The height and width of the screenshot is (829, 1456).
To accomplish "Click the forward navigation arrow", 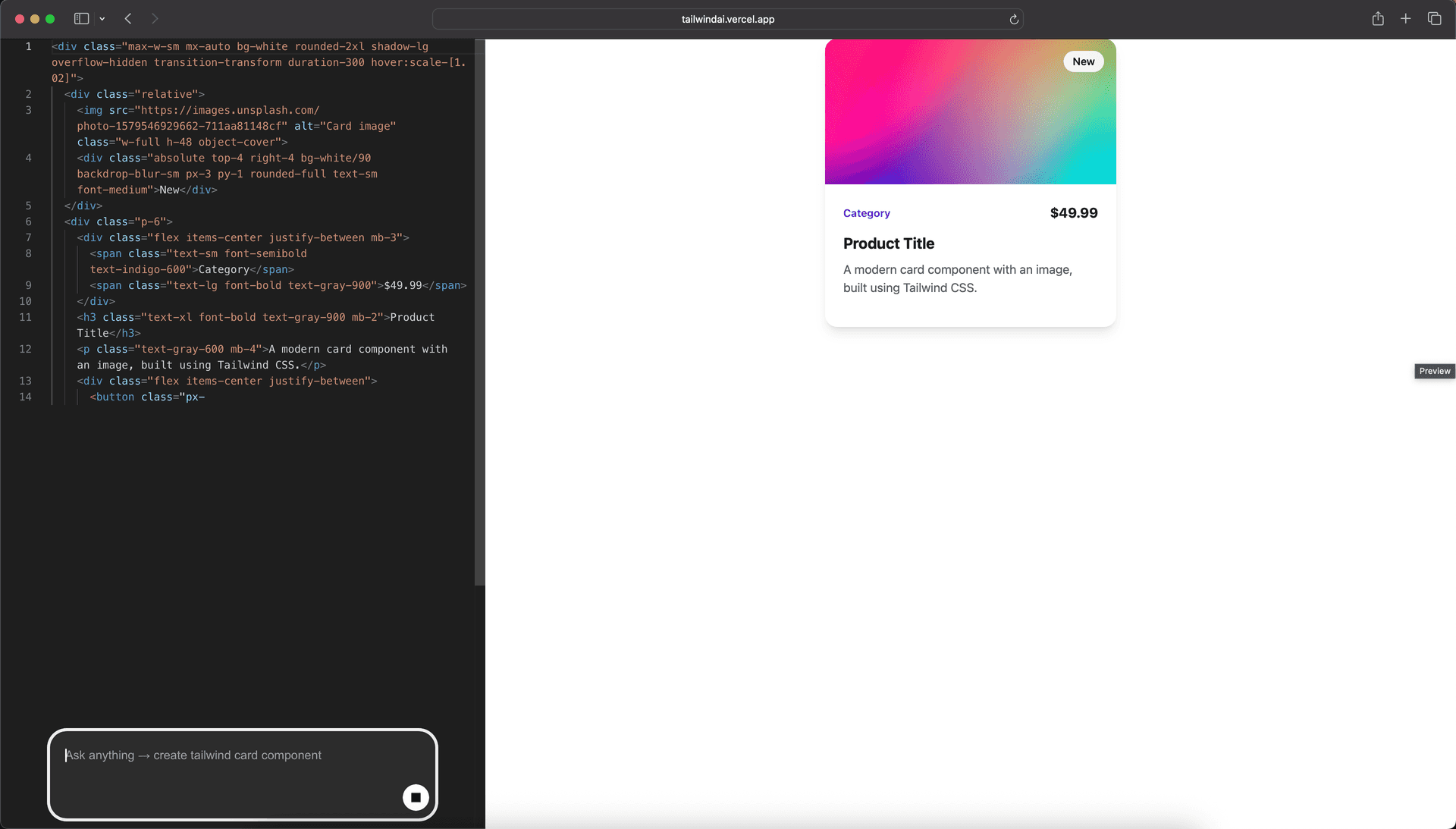I will coord(155,18).
